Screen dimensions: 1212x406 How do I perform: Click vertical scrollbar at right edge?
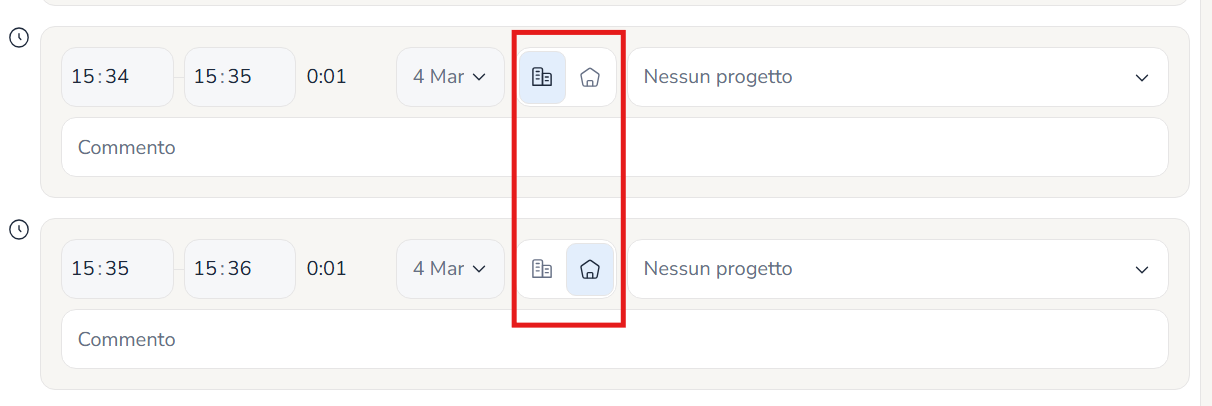(x=1205, y=203)
